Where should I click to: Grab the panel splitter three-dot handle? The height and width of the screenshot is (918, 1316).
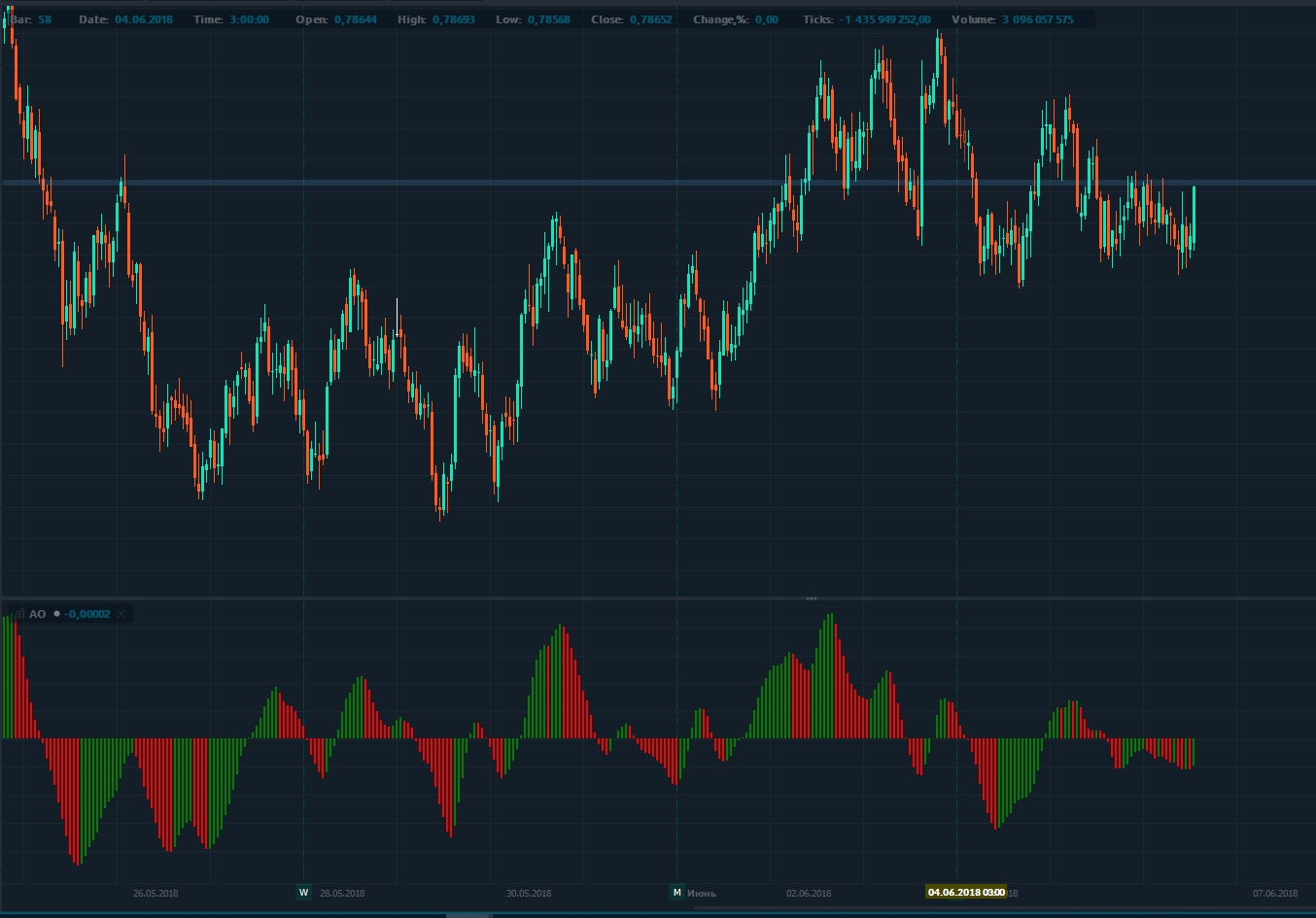(x=812, y=598)
